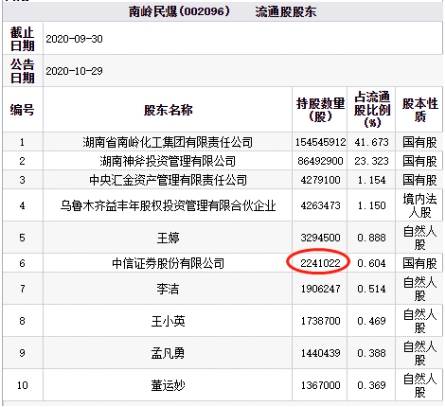445x407 pixels.
Task: Click the 股本性质 column header
Action: (420, 110)
